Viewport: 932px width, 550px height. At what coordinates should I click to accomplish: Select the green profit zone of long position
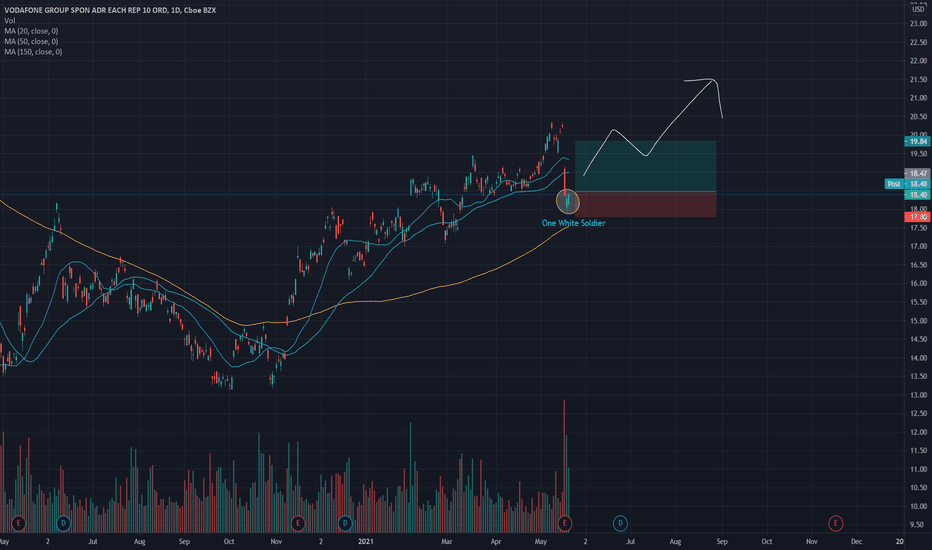pos(646,166)
